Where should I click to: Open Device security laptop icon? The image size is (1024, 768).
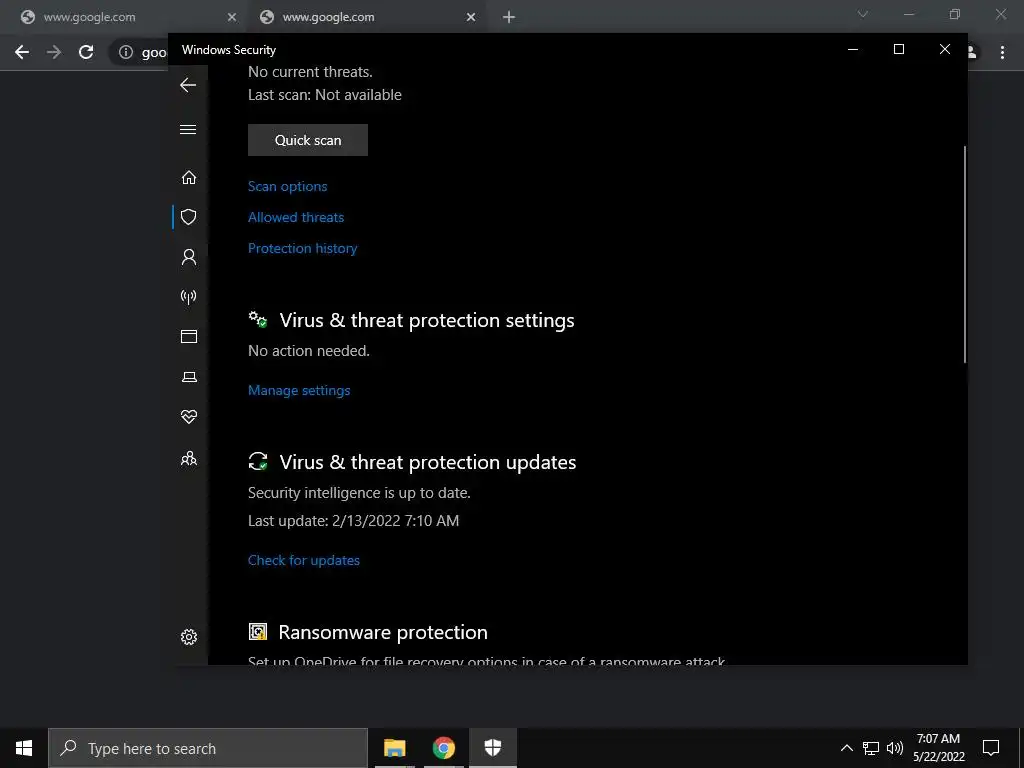(x=189, y=377)
